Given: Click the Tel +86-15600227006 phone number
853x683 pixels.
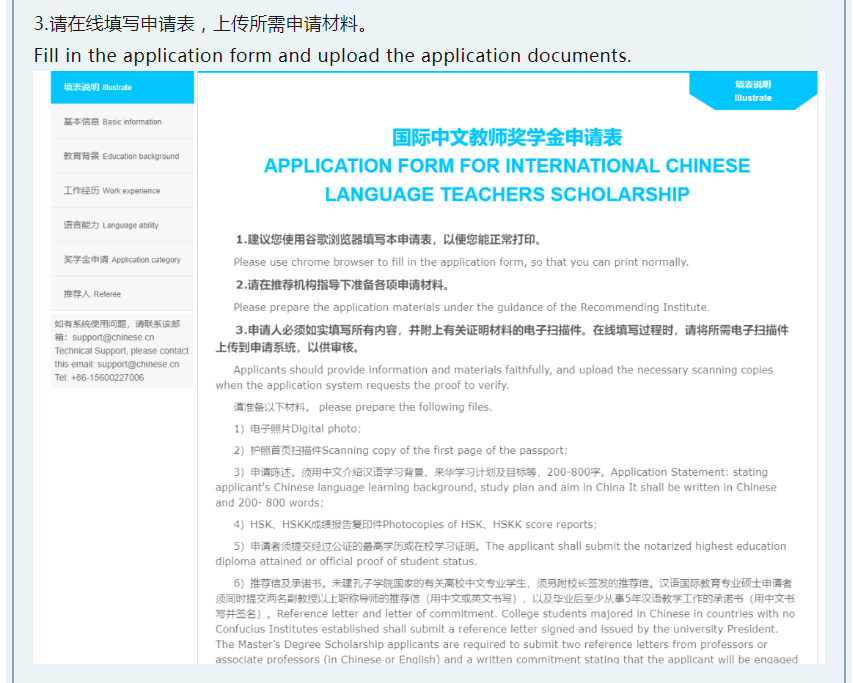Looking at the screenshot, I should tap(99, 378).
